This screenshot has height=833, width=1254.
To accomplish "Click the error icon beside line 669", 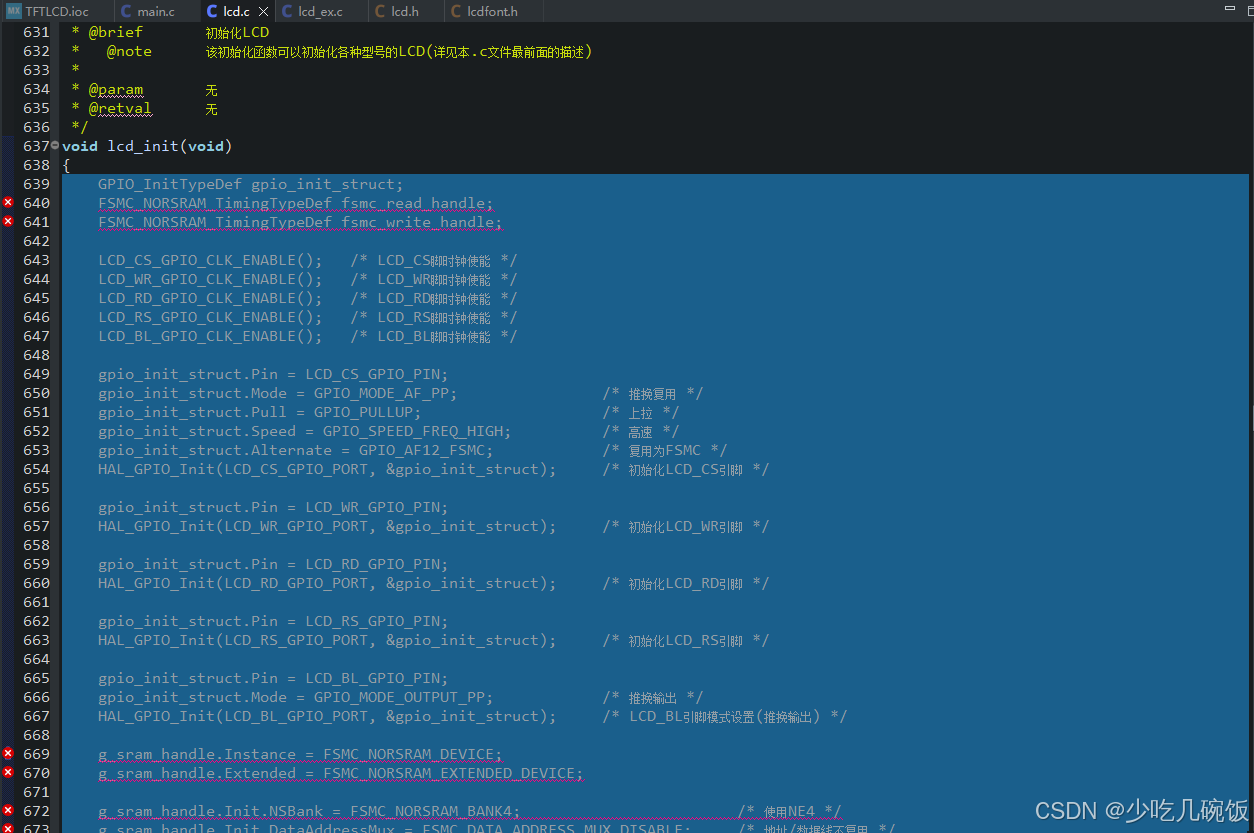I will click(x=6, y=754).
